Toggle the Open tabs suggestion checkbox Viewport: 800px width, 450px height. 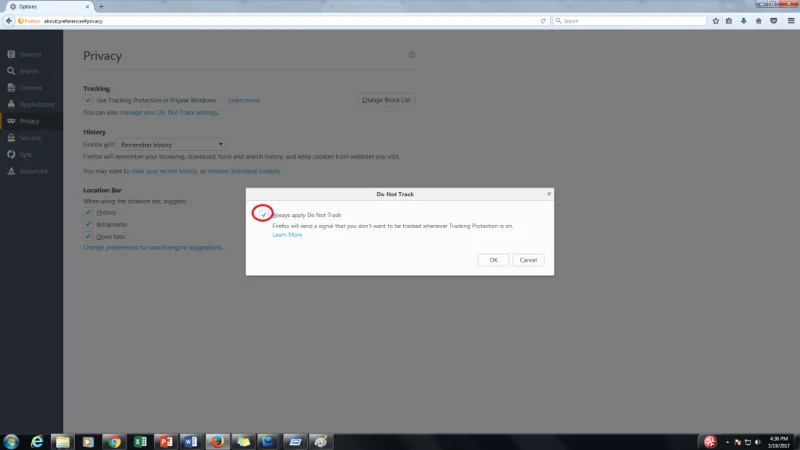[x=88, y=236]
